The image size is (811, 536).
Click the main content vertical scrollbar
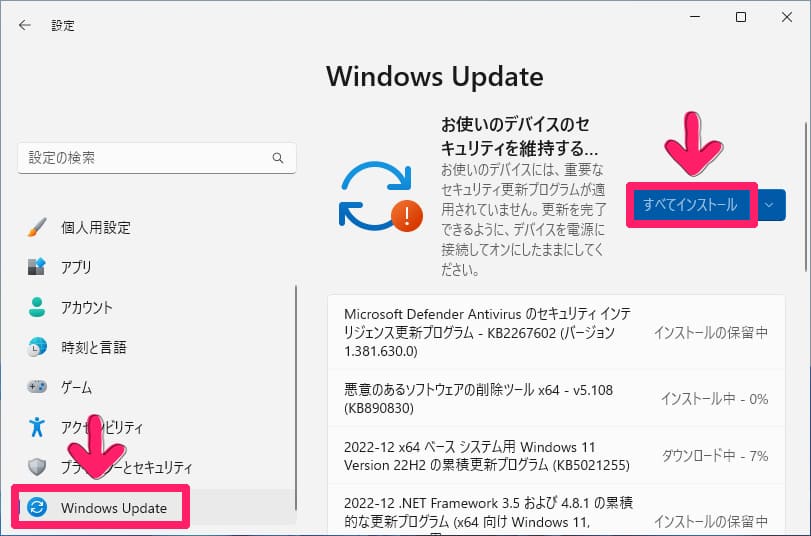point(805,197)
